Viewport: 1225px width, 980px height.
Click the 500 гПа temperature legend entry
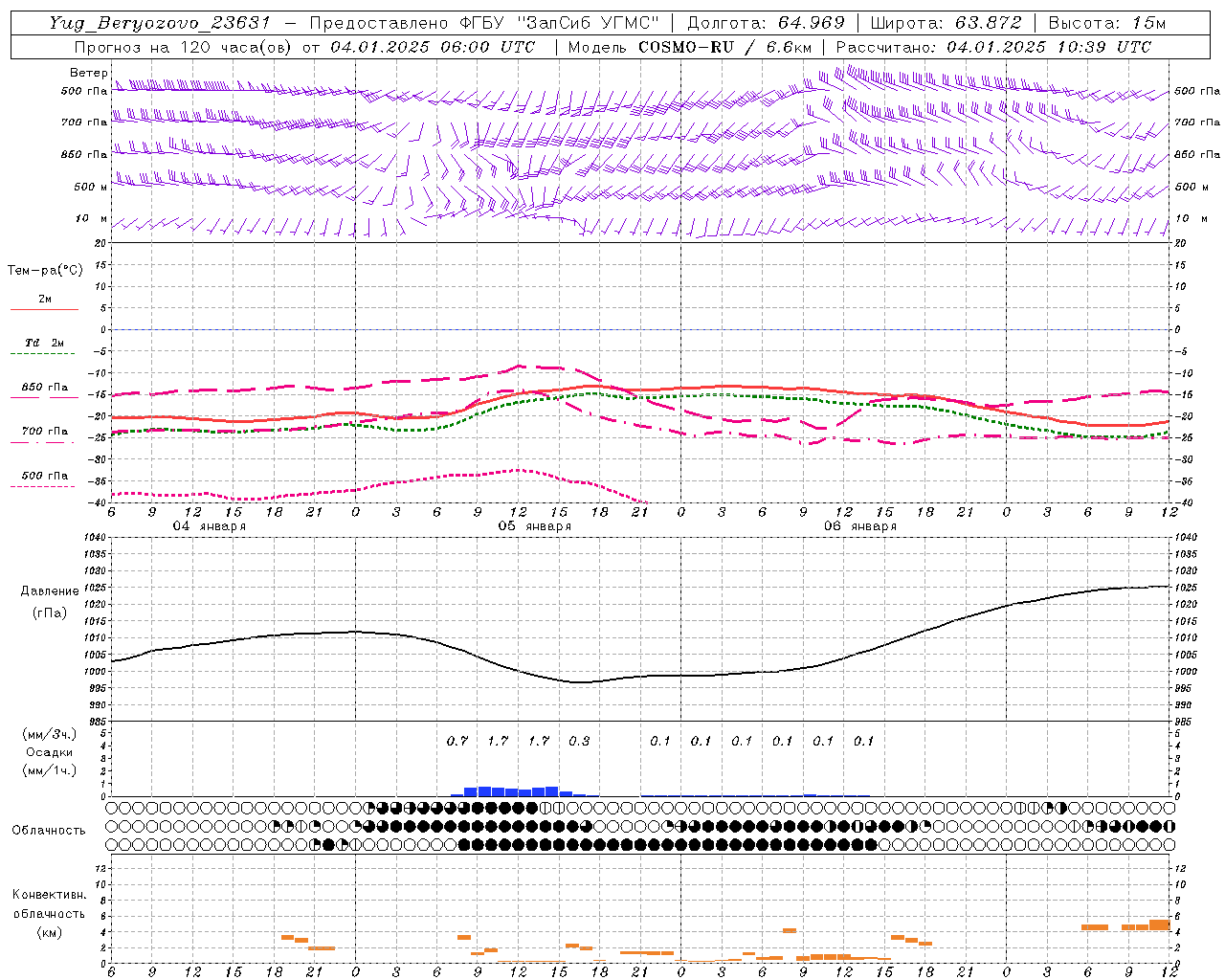tap(45, 476)
